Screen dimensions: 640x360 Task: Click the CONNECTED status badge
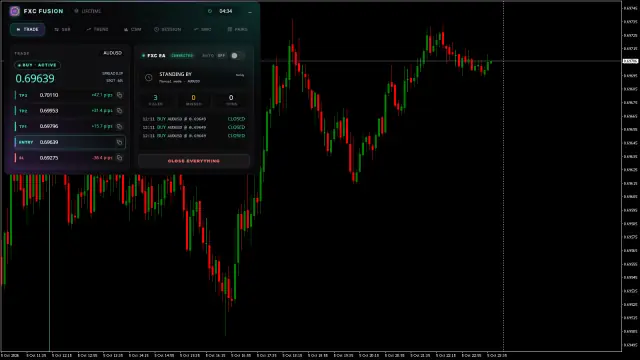point(182,56)
